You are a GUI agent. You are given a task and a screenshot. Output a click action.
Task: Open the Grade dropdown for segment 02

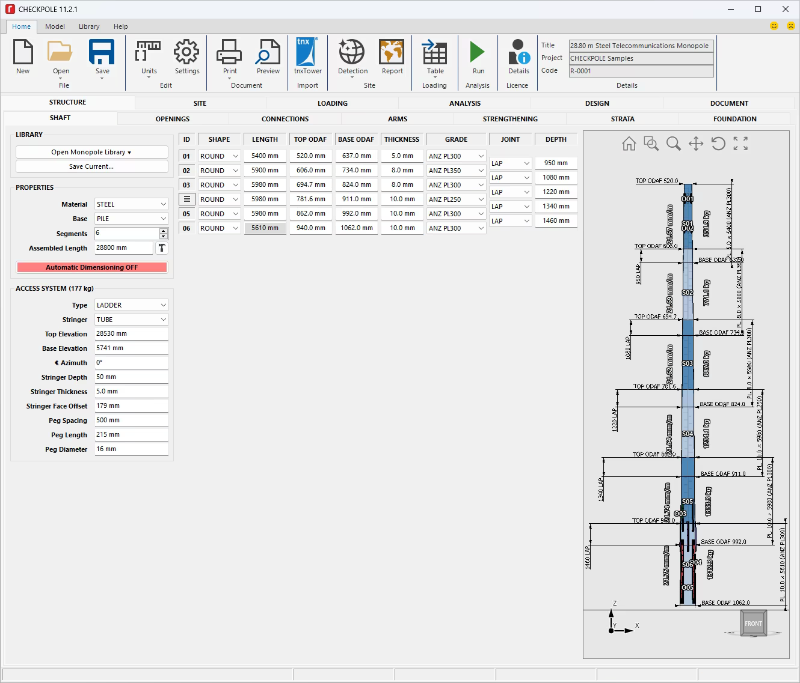[456, 171]
